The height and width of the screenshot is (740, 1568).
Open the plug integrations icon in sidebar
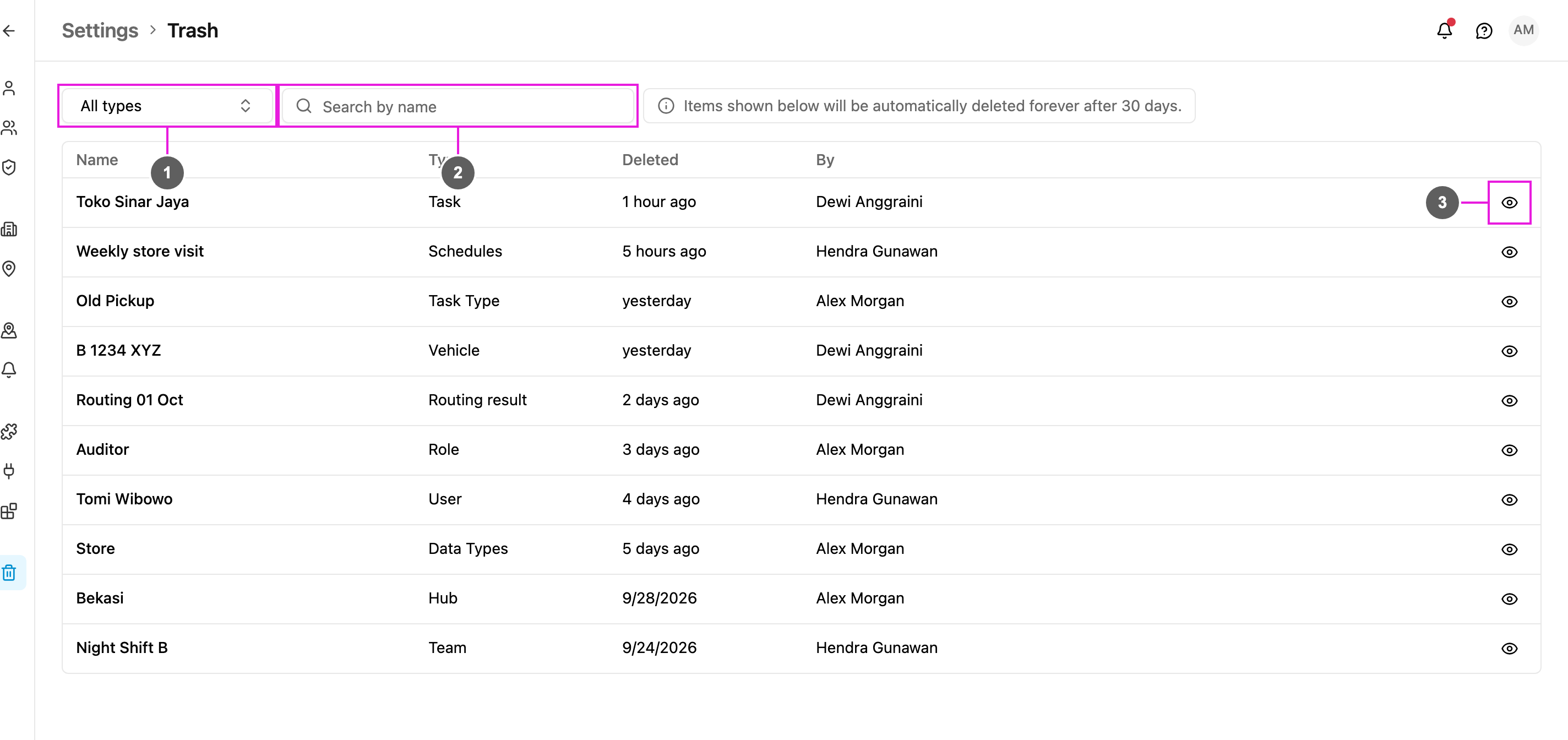pos(9,471)
